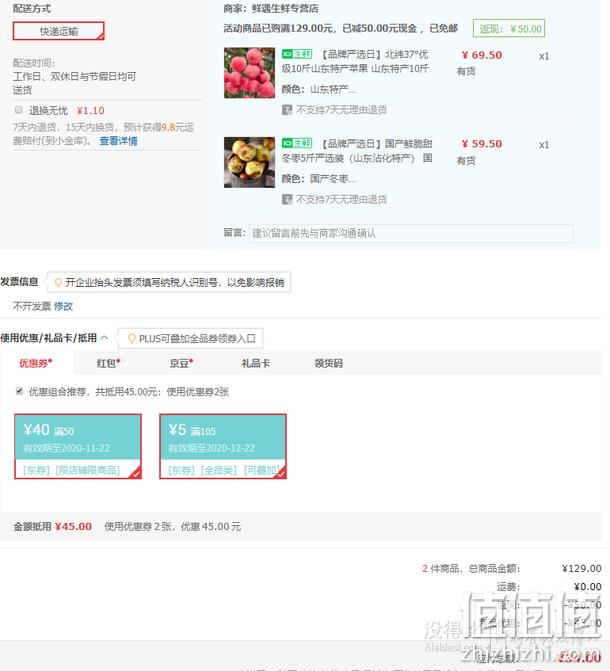Image resolution: width=610 pixels, height=671 pixels.
Task: Toggle the ¥5 满105 coupon
Action: pyautogui.click(x=223, y=446)
